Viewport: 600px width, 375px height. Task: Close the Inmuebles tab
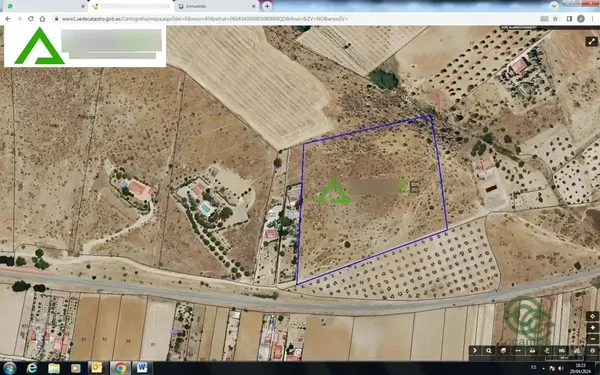click(x=254, y=6)
